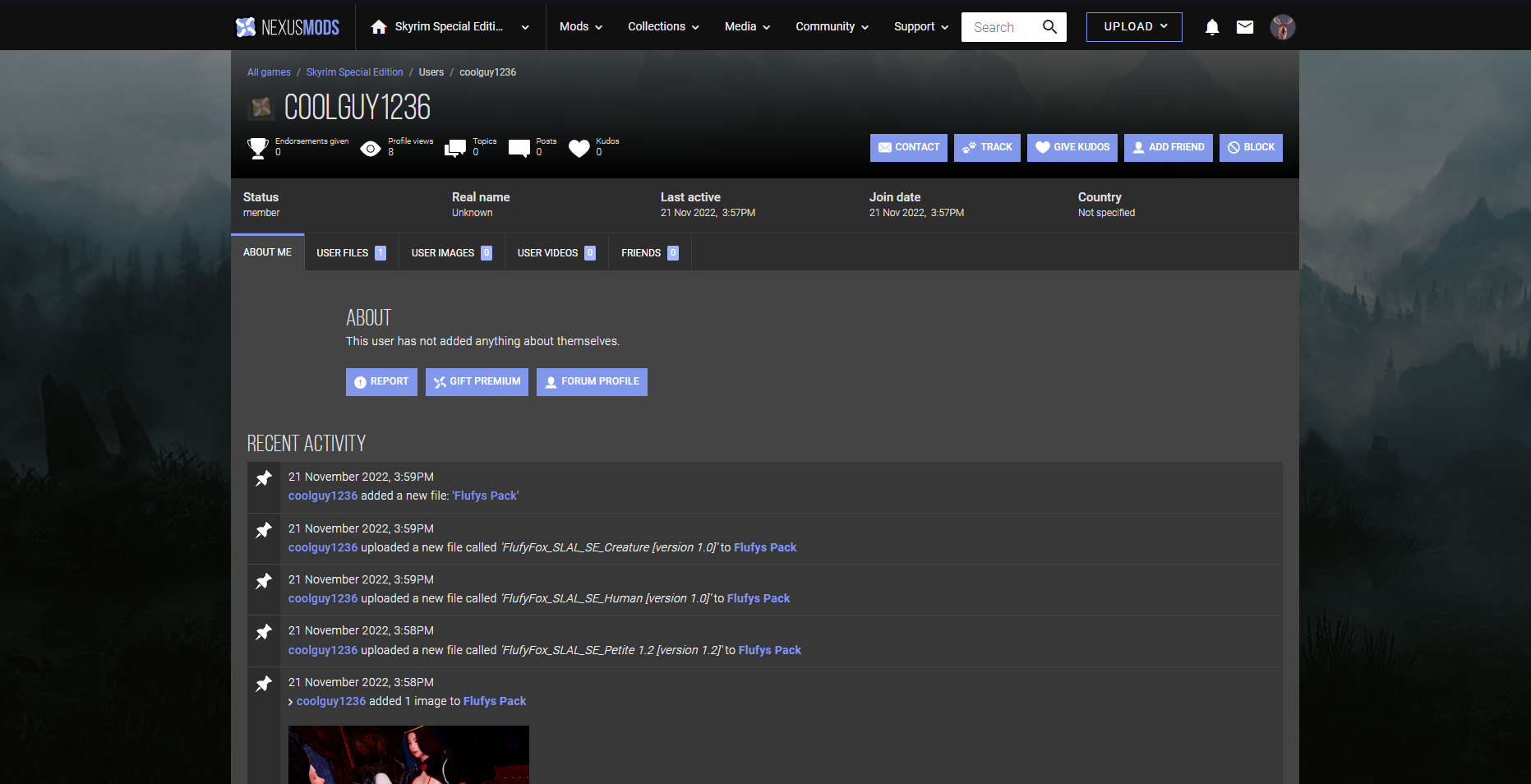Open the UPLOAD dropdown button
This screenshot has width=1531, height=784.
point(1134,27)
